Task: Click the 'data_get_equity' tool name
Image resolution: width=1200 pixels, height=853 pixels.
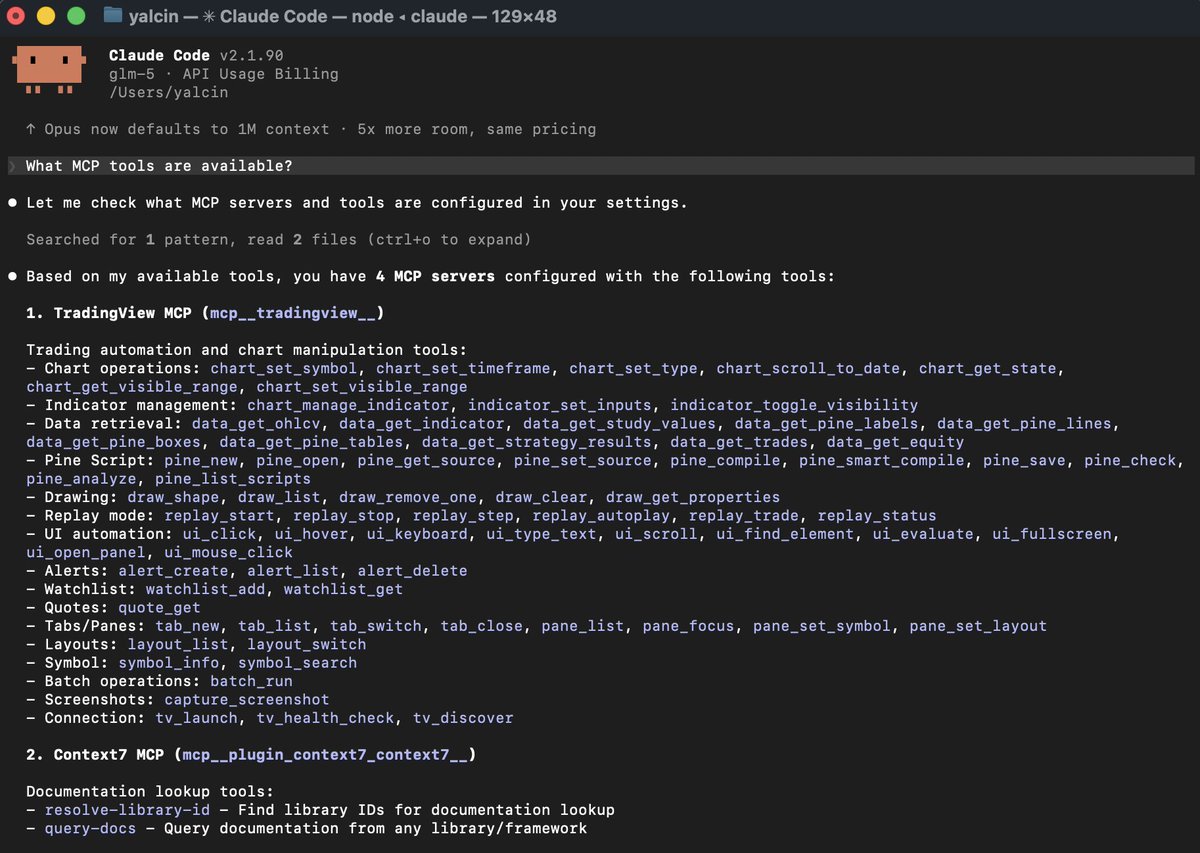Action: (896, 442)
